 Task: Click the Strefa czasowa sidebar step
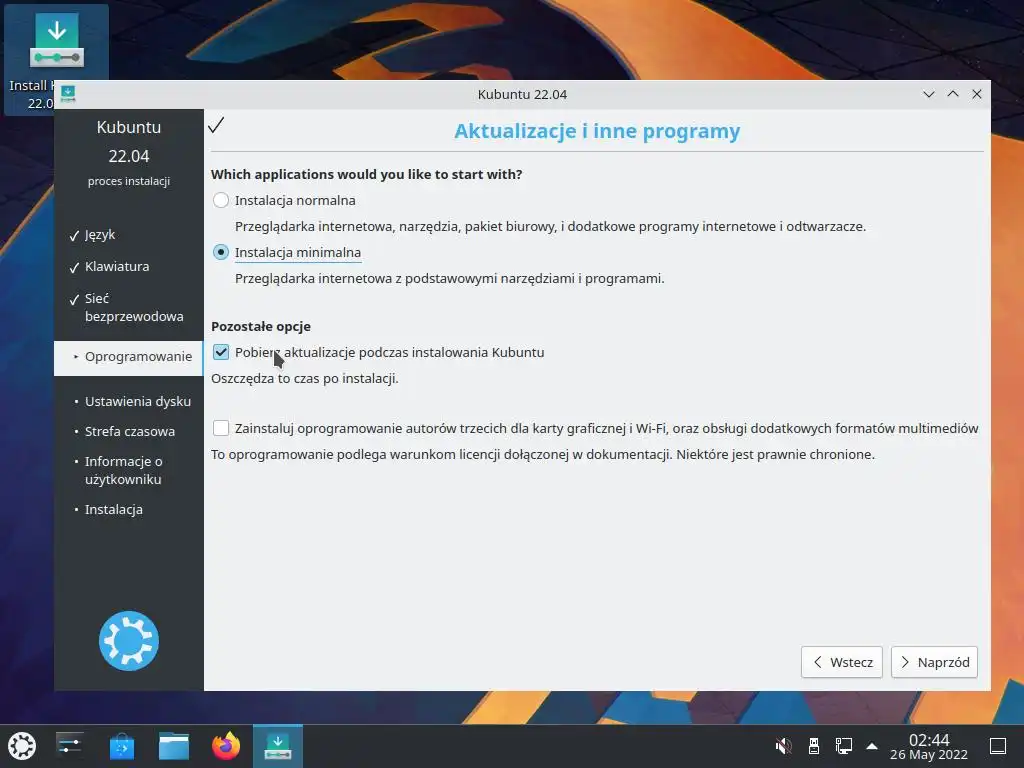129,431
